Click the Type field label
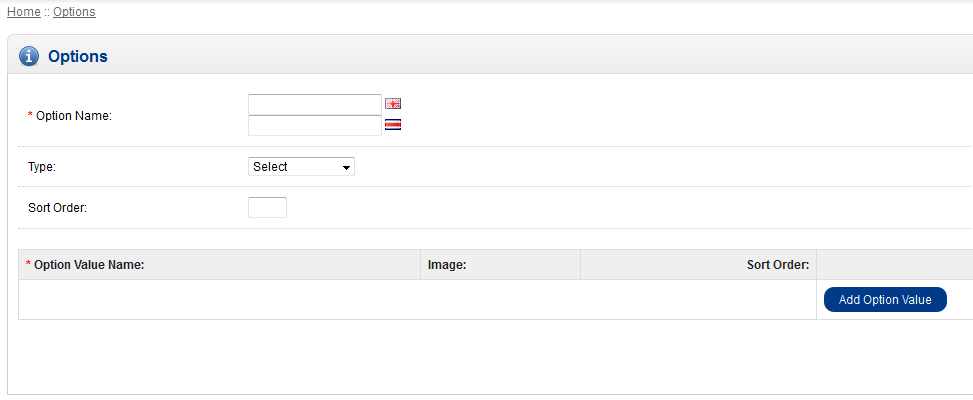 click(42, 167)
